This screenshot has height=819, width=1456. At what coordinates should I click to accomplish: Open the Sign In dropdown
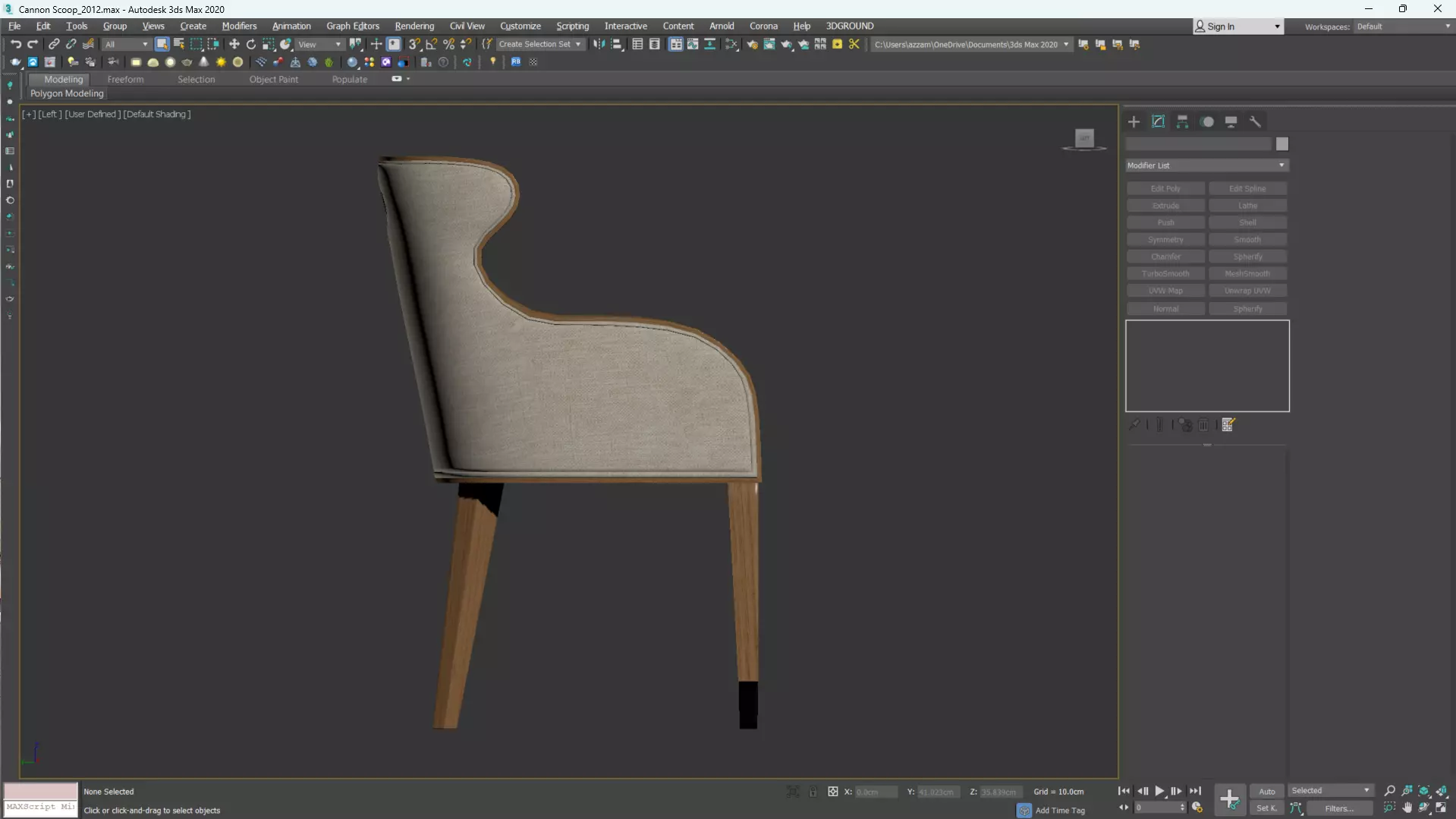(x=1238, y=27)
